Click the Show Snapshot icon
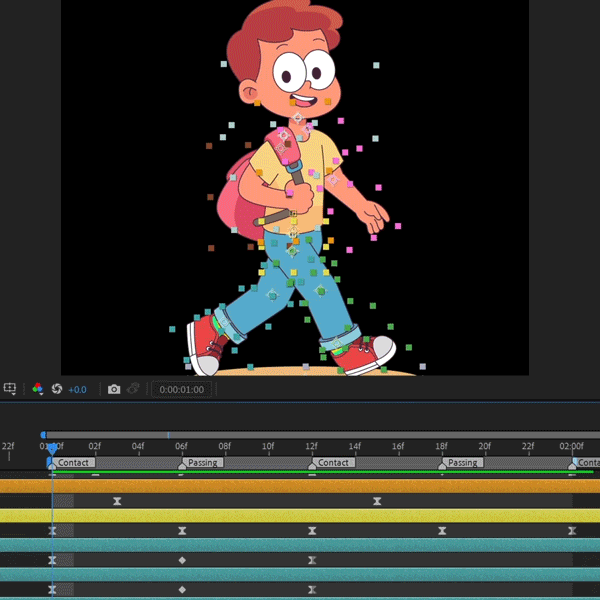The image size is (600, 600). 133,389
